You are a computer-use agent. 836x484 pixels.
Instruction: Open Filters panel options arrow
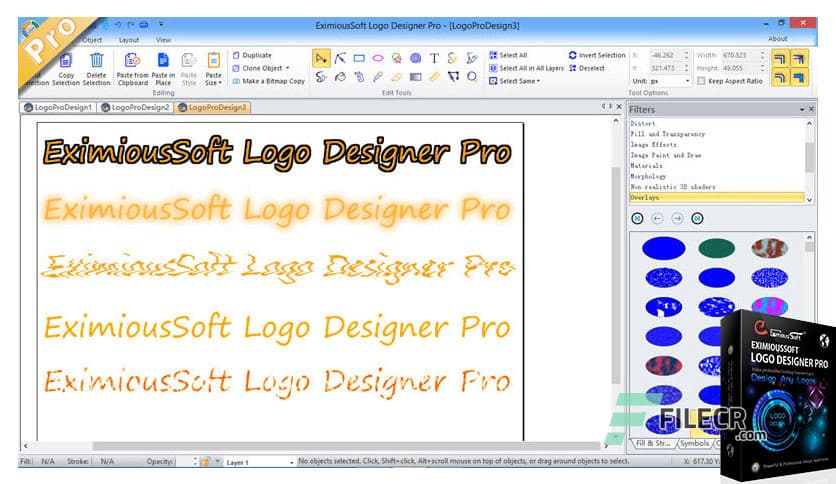[802, 109]
